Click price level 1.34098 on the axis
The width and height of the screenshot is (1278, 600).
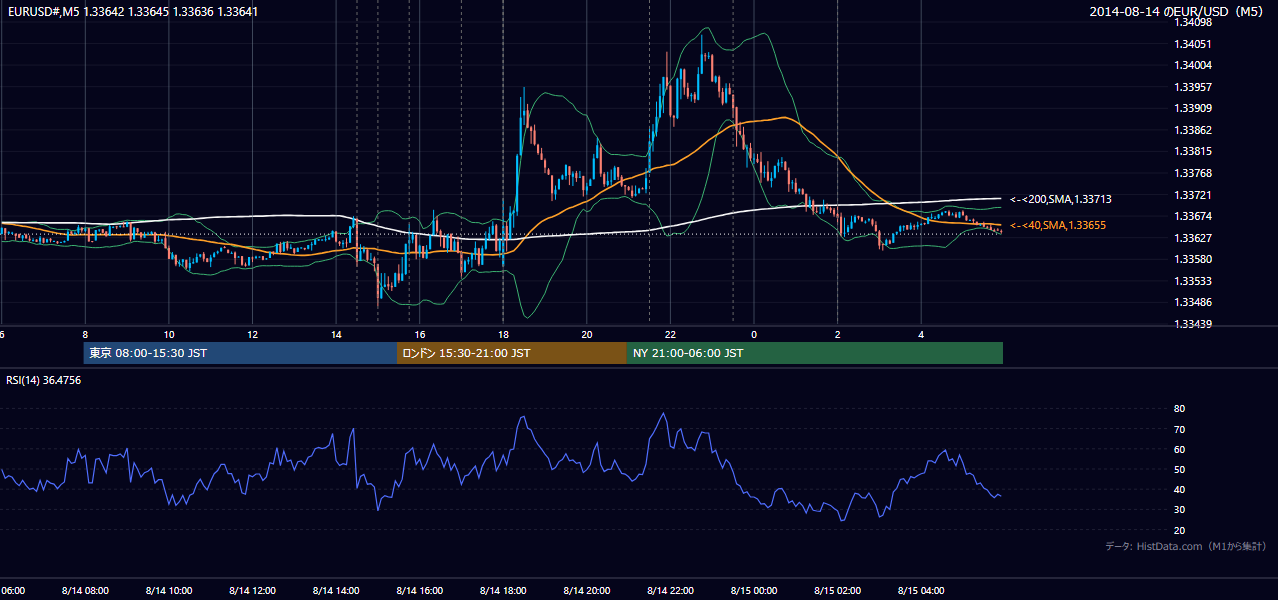point(1192,22)
